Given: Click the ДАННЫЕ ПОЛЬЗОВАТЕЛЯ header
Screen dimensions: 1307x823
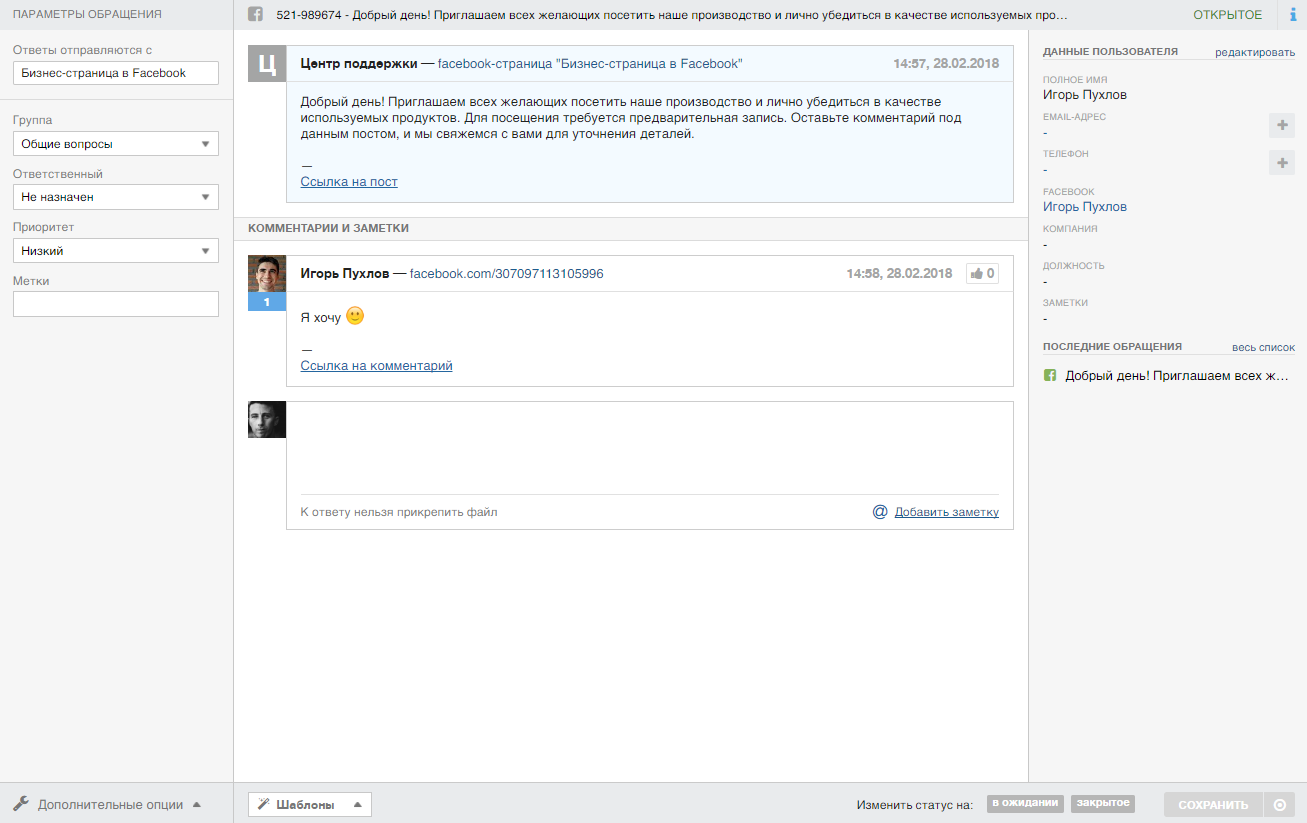Looking at the screenshot, I should coord(1110,52).
